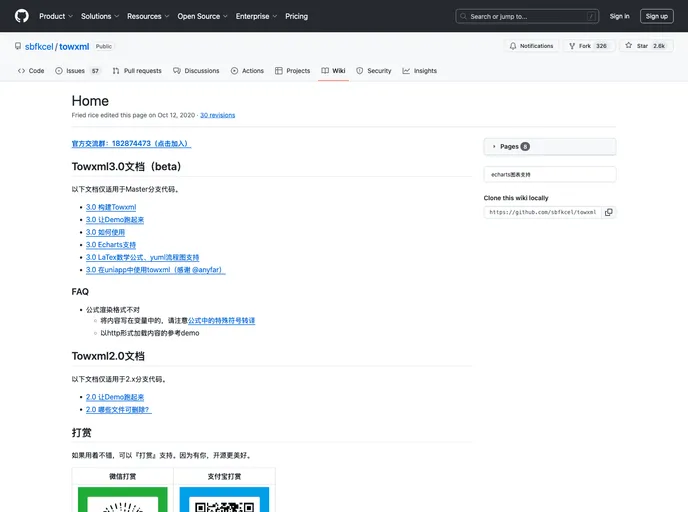Switch to the Code tab
The image size is (688, 512).
coord(31,71)
